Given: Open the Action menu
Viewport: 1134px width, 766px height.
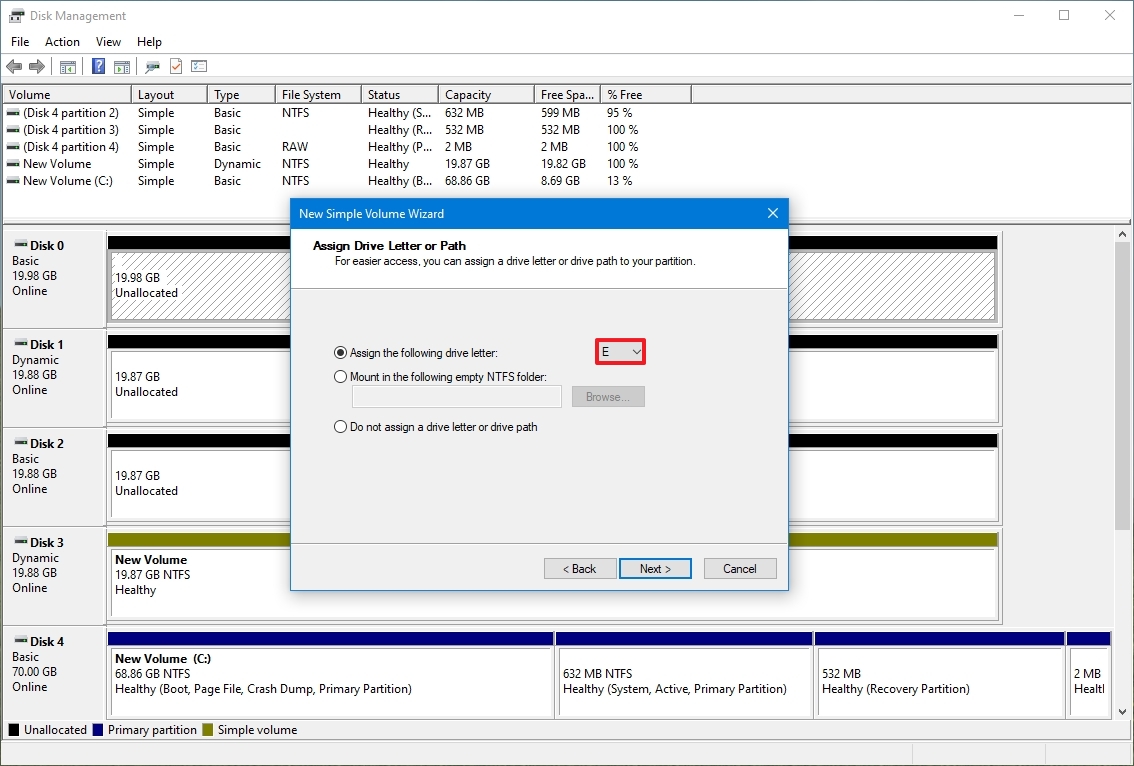Looking at the screenshot, I should click(62, 42).
